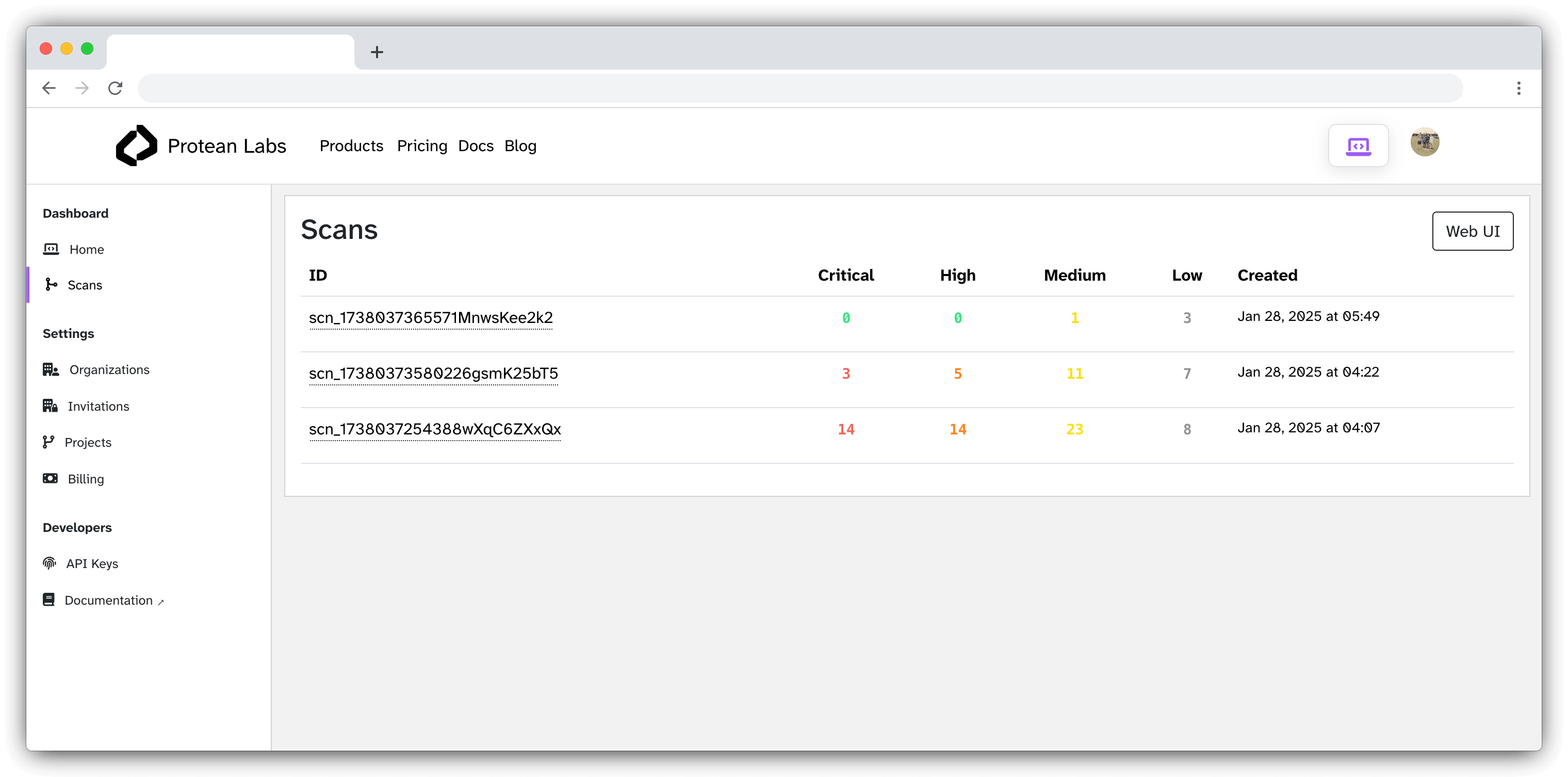Viewport: 1568px width, 777px height.
Task: Open scan scn_1738037254388wXqC6ZXxQx
Action: tap(435, 429)
